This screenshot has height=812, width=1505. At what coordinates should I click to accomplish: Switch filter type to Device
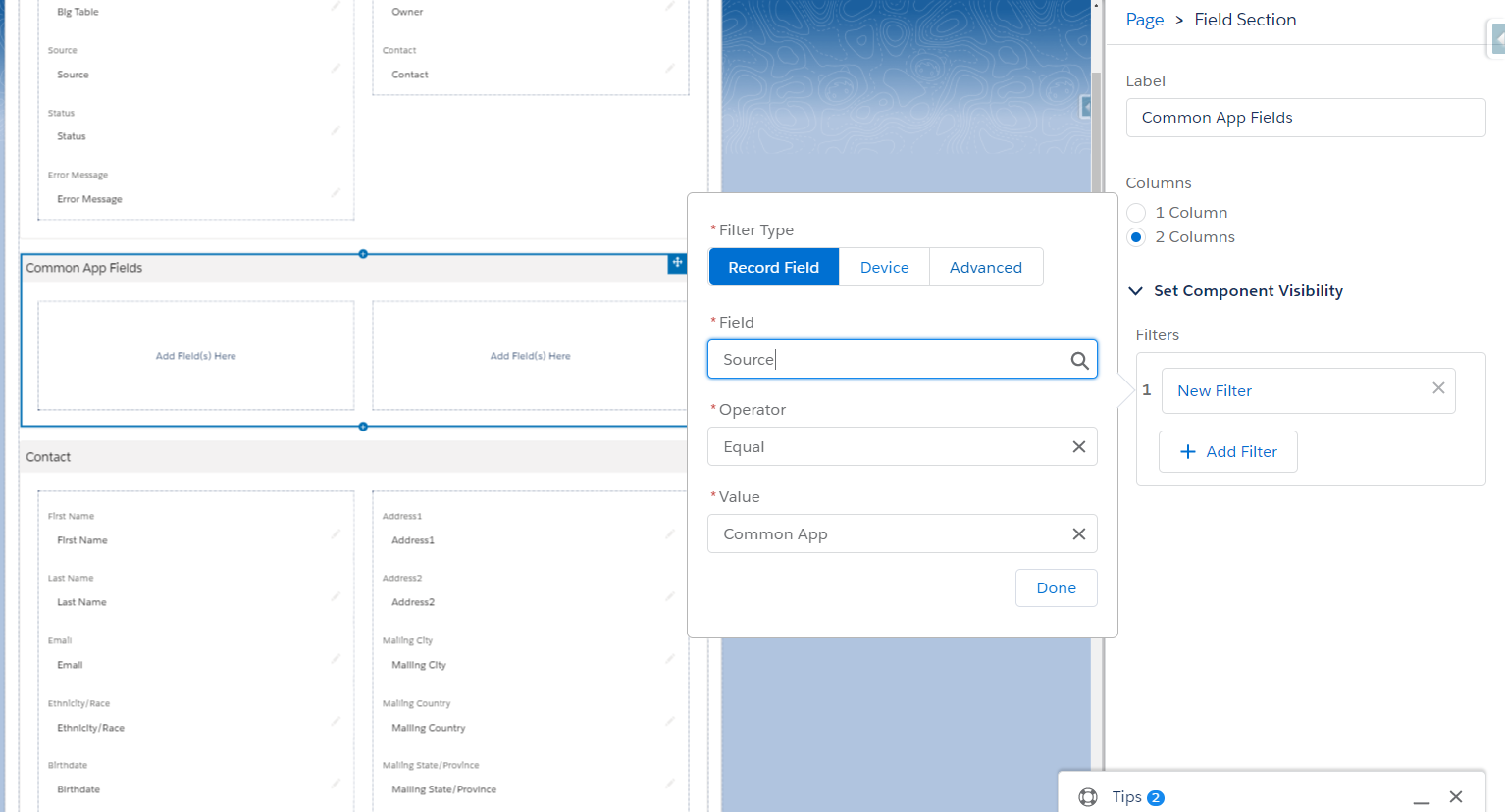884,268
